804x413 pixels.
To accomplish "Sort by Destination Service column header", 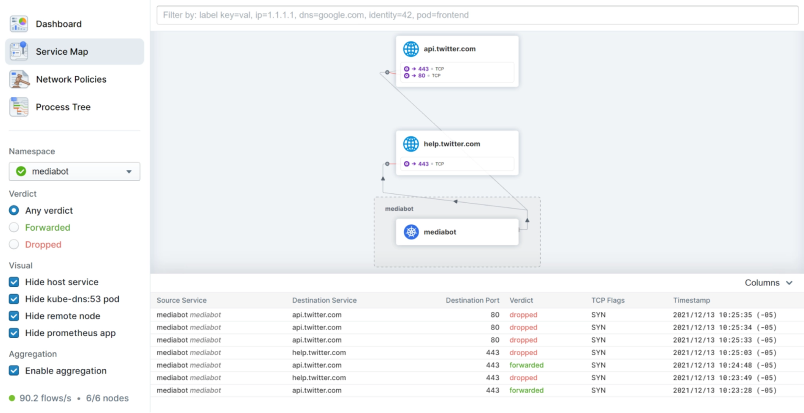I will pyautogui.click(x=324, y=300).
